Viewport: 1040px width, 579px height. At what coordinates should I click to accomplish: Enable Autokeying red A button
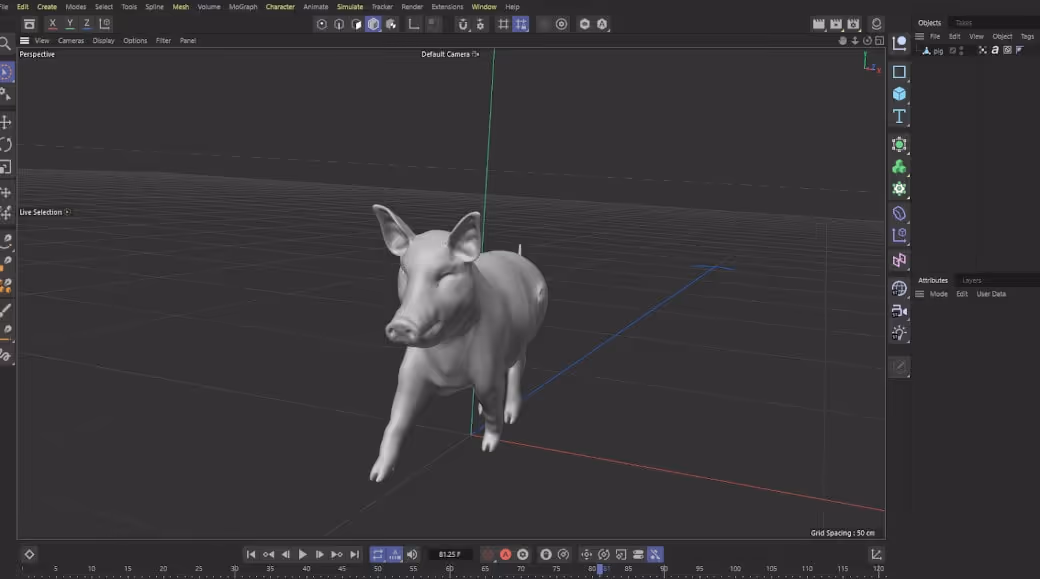click(x=505, y=554)
